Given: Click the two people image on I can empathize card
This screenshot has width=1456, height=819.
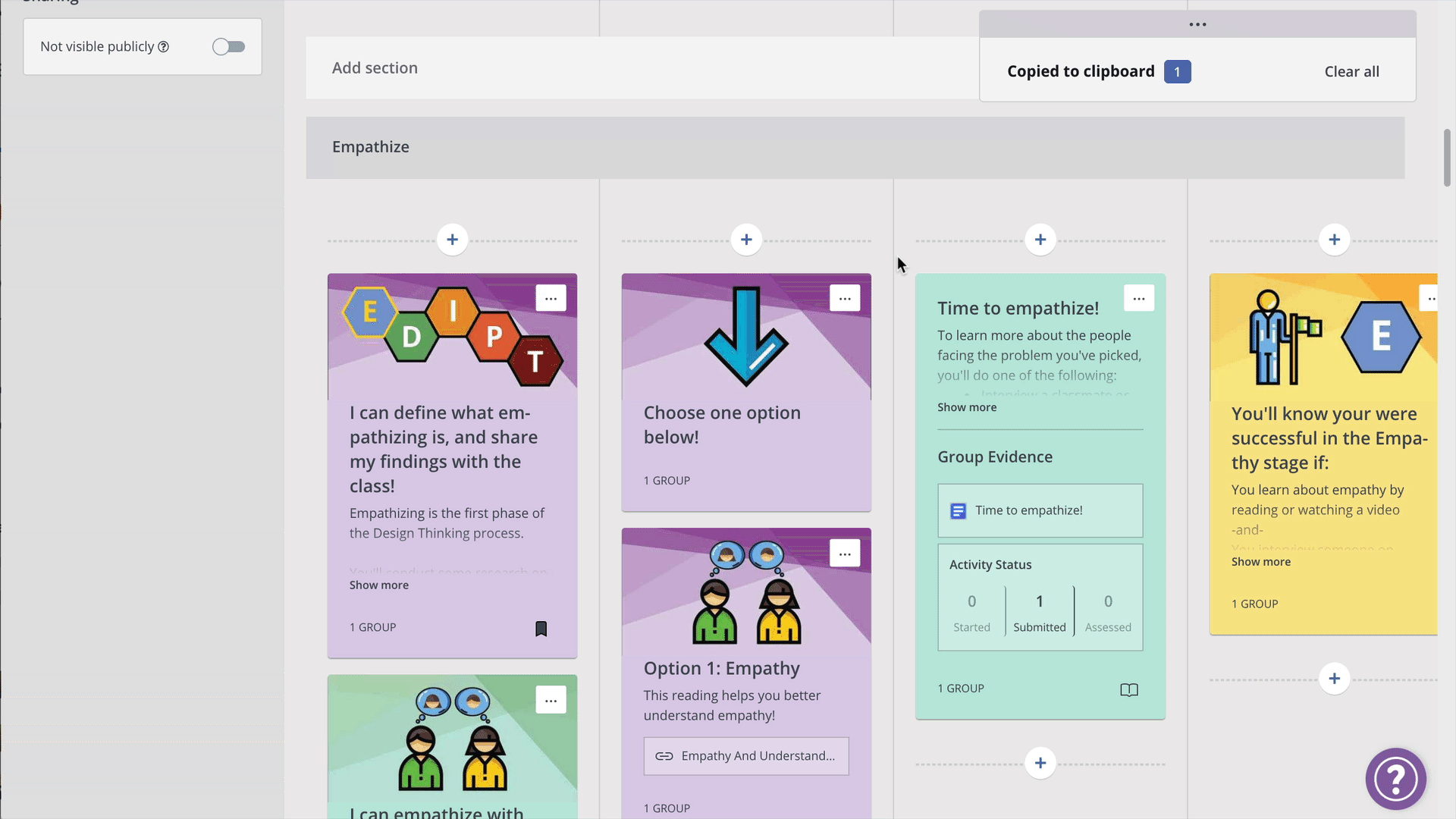Looking at the screenshot, I should coord(453,739).
